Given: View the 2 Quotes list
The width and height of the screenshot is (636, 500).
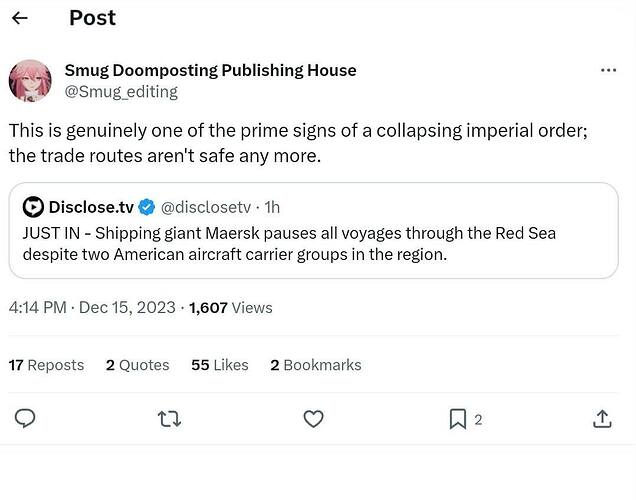Looking at the screenshot, I should point(137,365).
